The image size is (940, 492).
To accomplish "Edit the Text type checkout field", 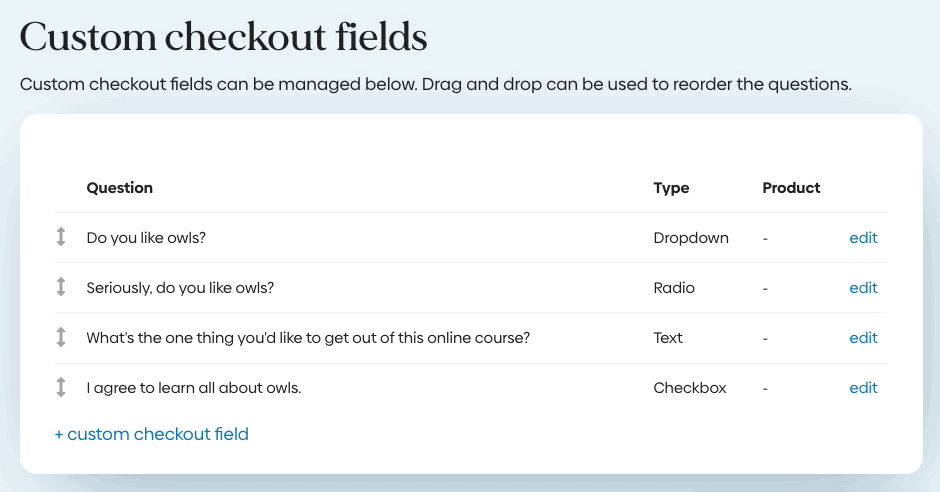I will point(863,338).
